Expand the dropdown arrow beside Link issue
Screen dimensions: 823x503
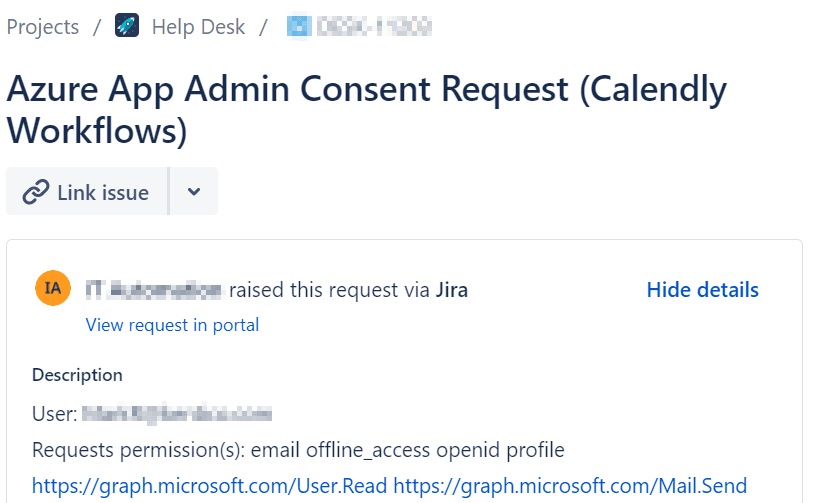tap(194, 192)
